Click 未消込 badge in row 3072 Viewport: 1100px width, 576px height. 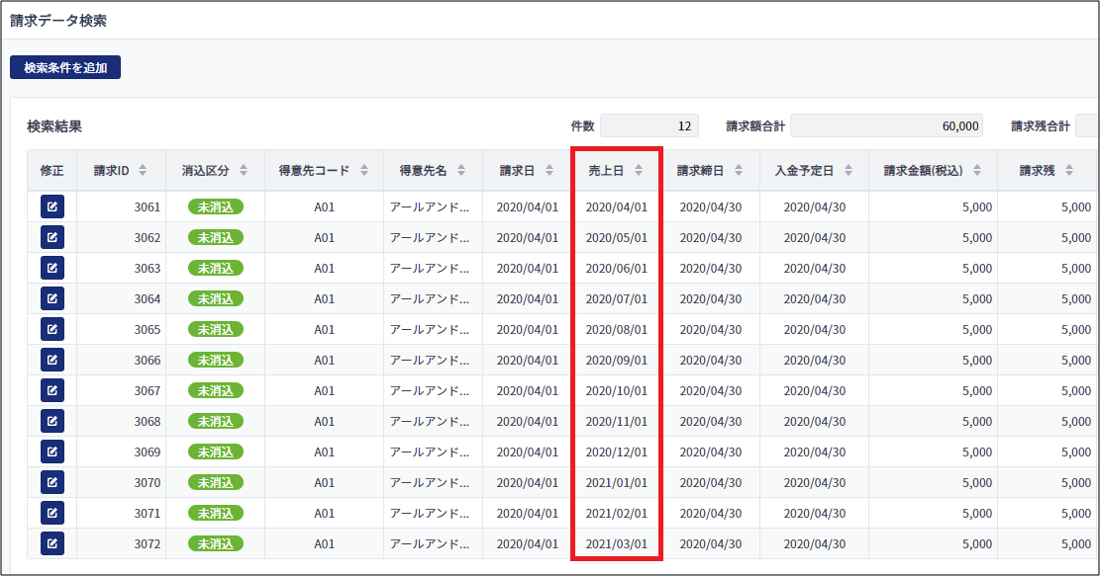pos(215,544)
